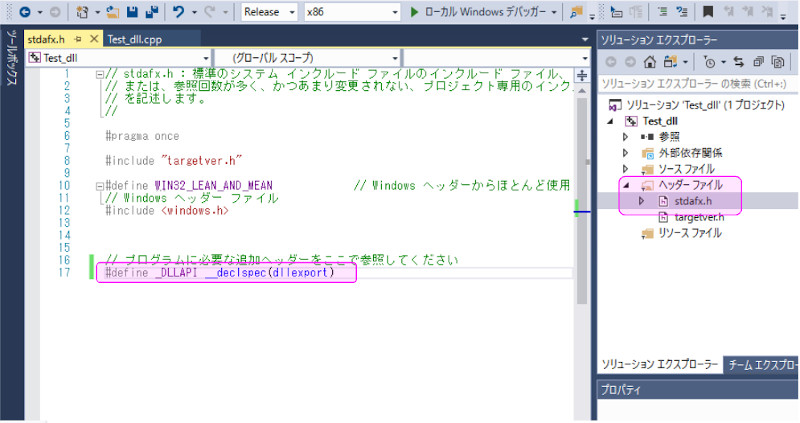Start the Local Windows Debugger with the play button
This screenshot has height=423, width=800.
click(414, 11)
